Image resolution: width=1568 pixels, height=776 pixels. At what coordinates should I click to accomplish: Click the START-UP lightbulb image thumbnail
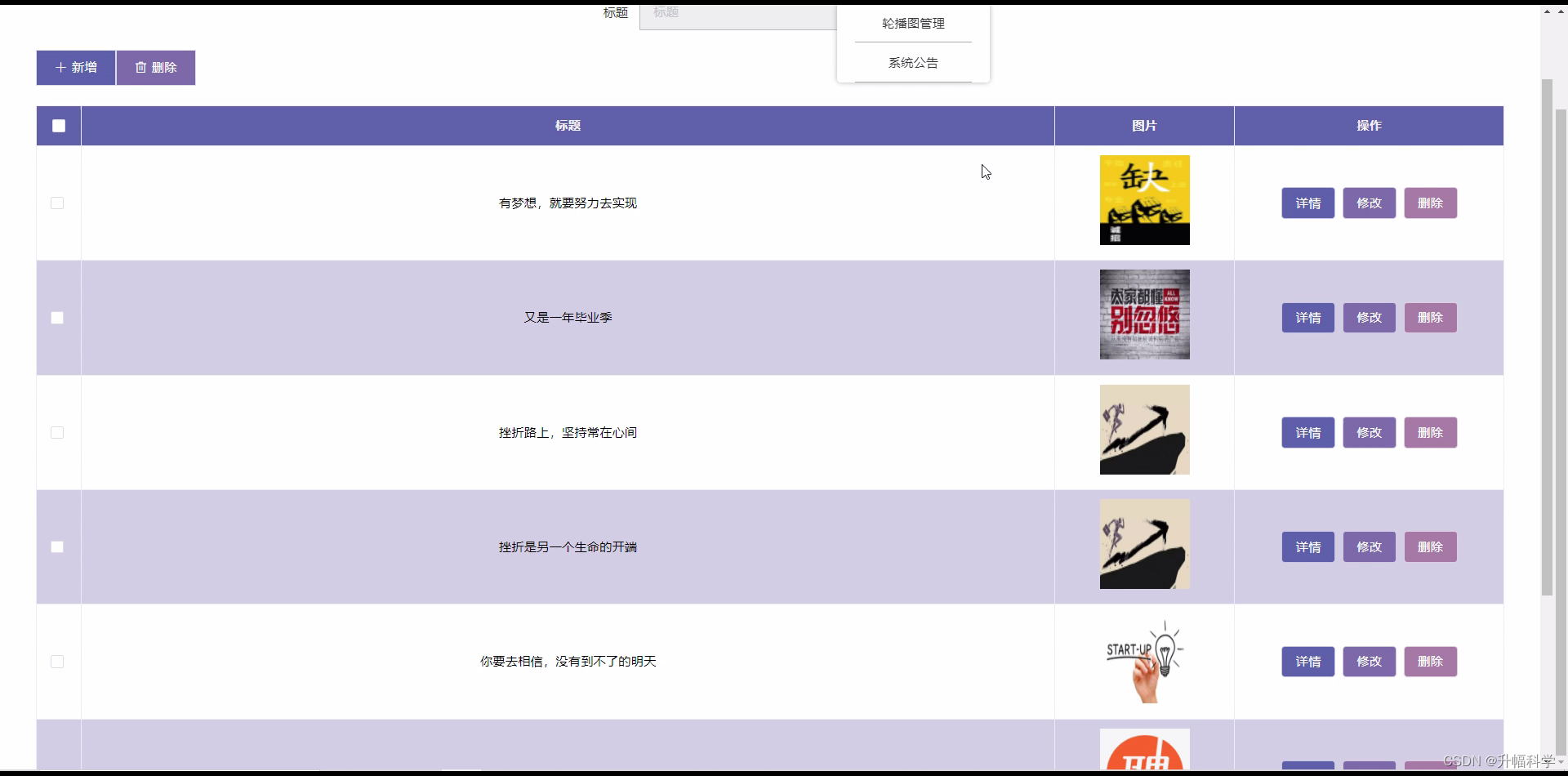click(x=1144, y=660)
